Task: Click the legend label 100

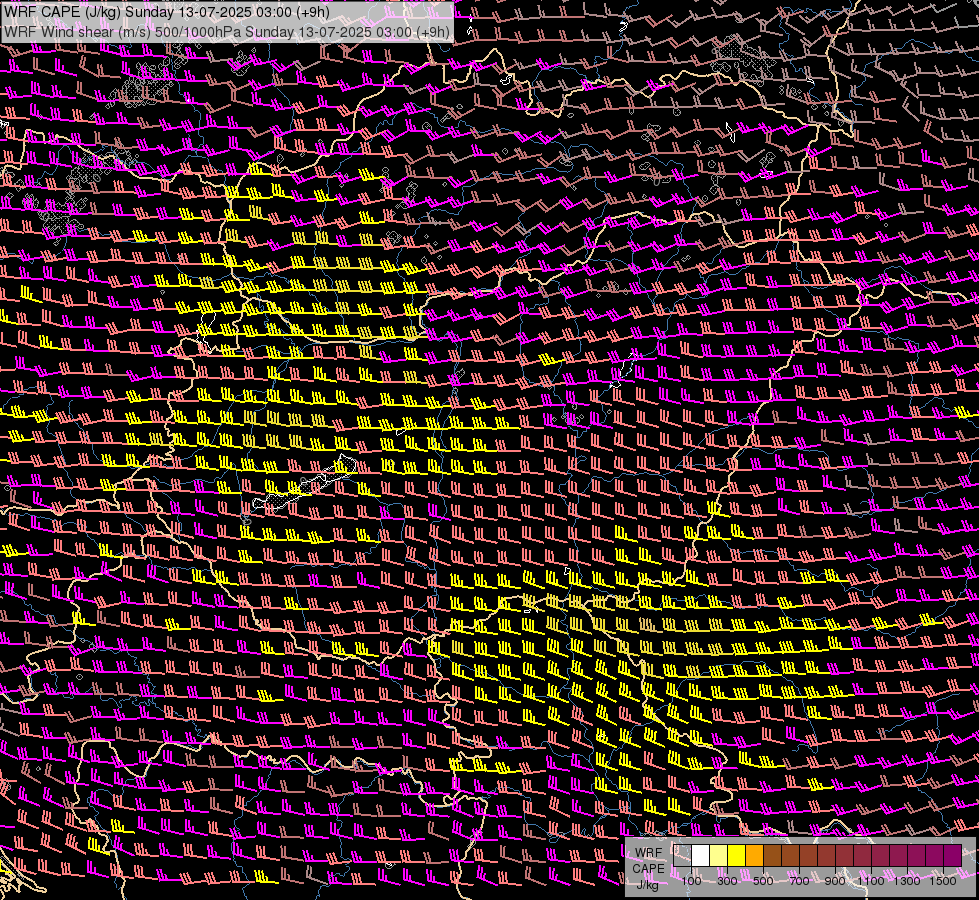Action: (691, 881)
